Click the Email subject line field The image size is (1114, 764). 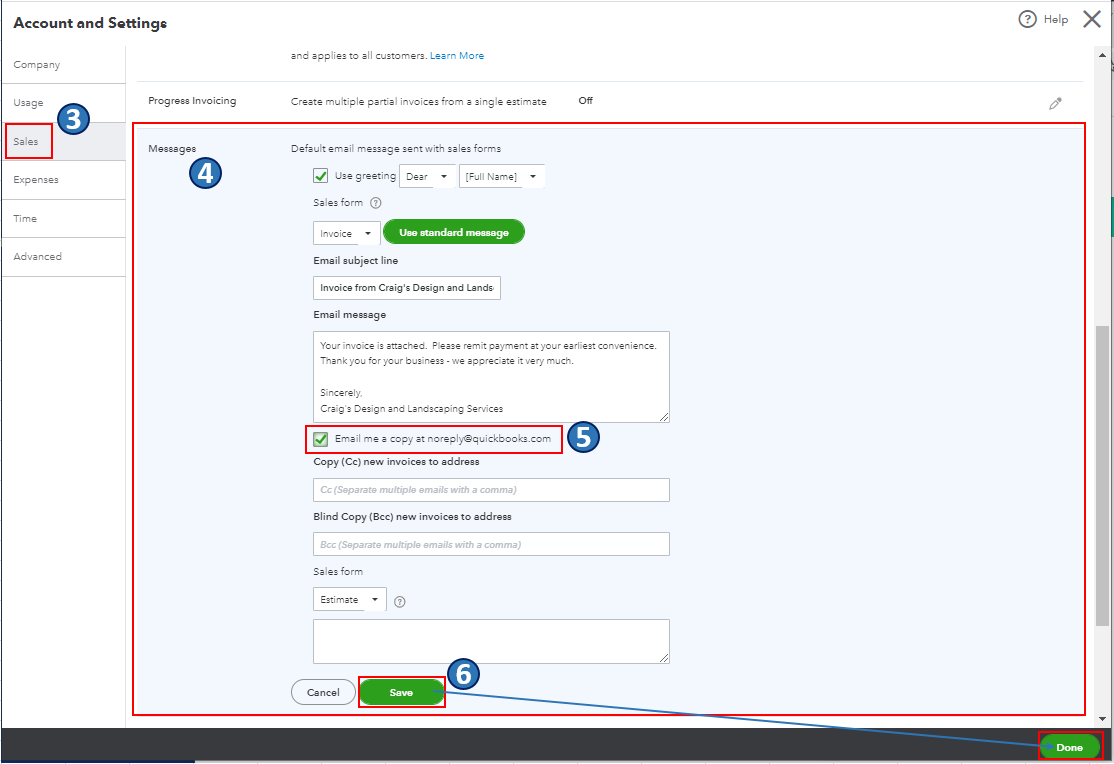[x=406, y=287]
